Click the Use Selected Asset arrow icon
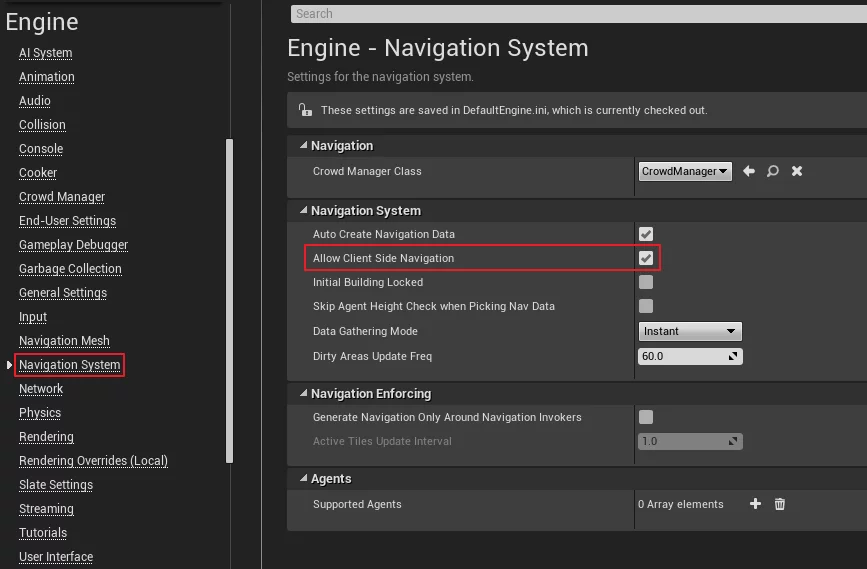 click(x=749, y=171)
